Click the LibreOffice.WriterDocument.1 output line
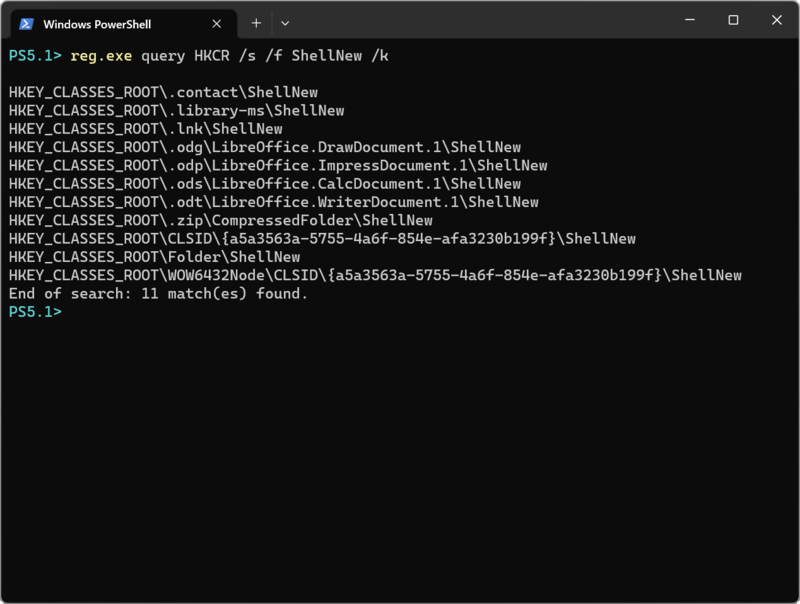The width and height of the screenshot is (800, 604). click(273, 202)
